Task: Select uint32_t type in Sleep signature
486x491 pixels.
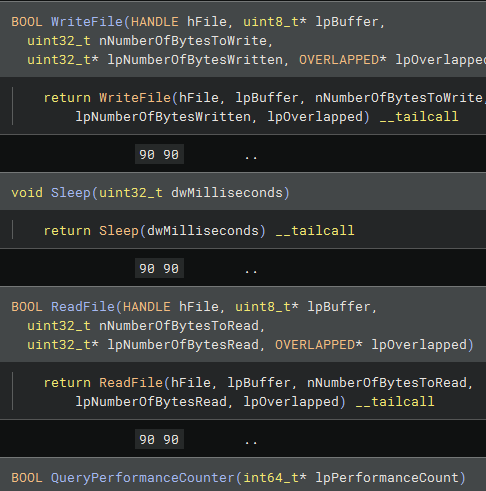Action: [131, 193]
